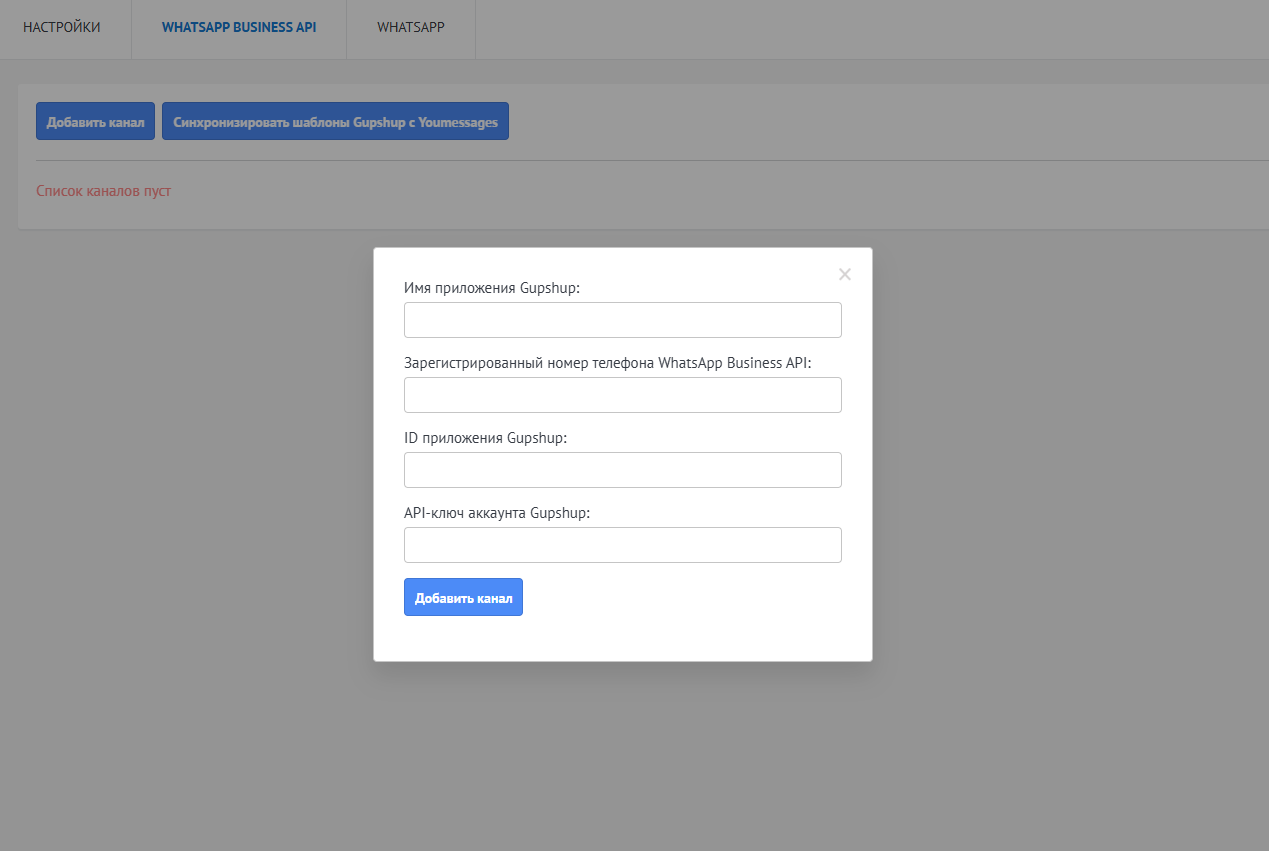
Task: Submit the dialog's blue Добавить канал button
Action: [463, 598]
